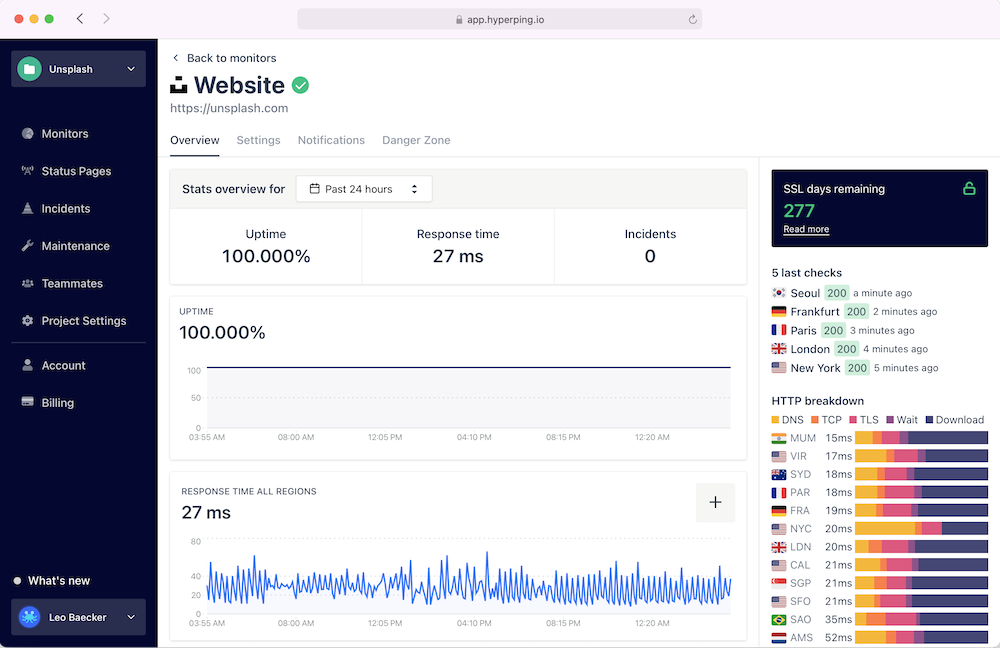Screen dimensions: 1000x648
Task: Click the Monitors icon in sidebar
Action: (x=28, y=134)
